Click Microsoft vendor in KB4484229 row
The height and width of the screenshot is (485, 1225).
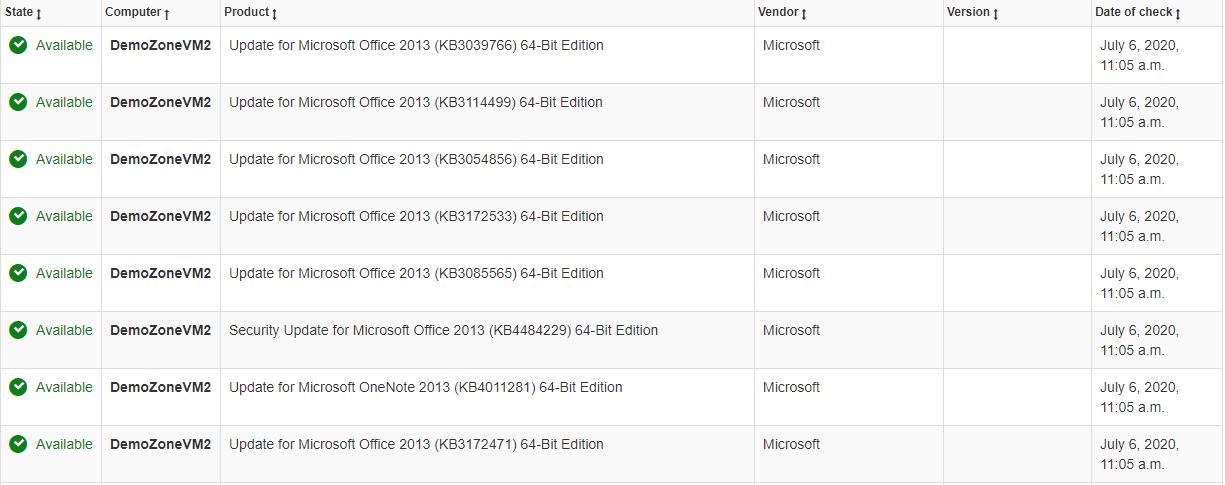tap(791, 330)
